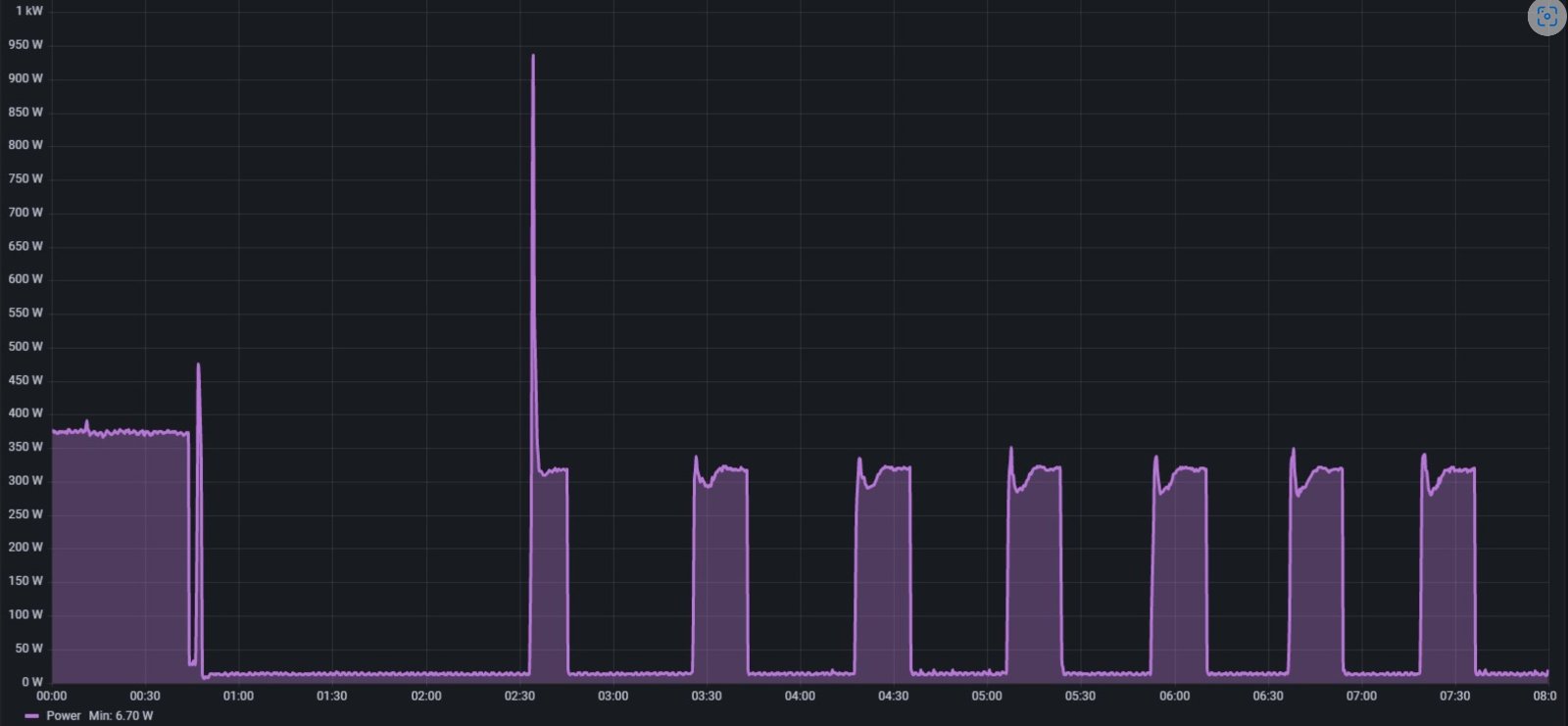
Task: Click the 1 kW y-axis label
Action: (29, 11)
